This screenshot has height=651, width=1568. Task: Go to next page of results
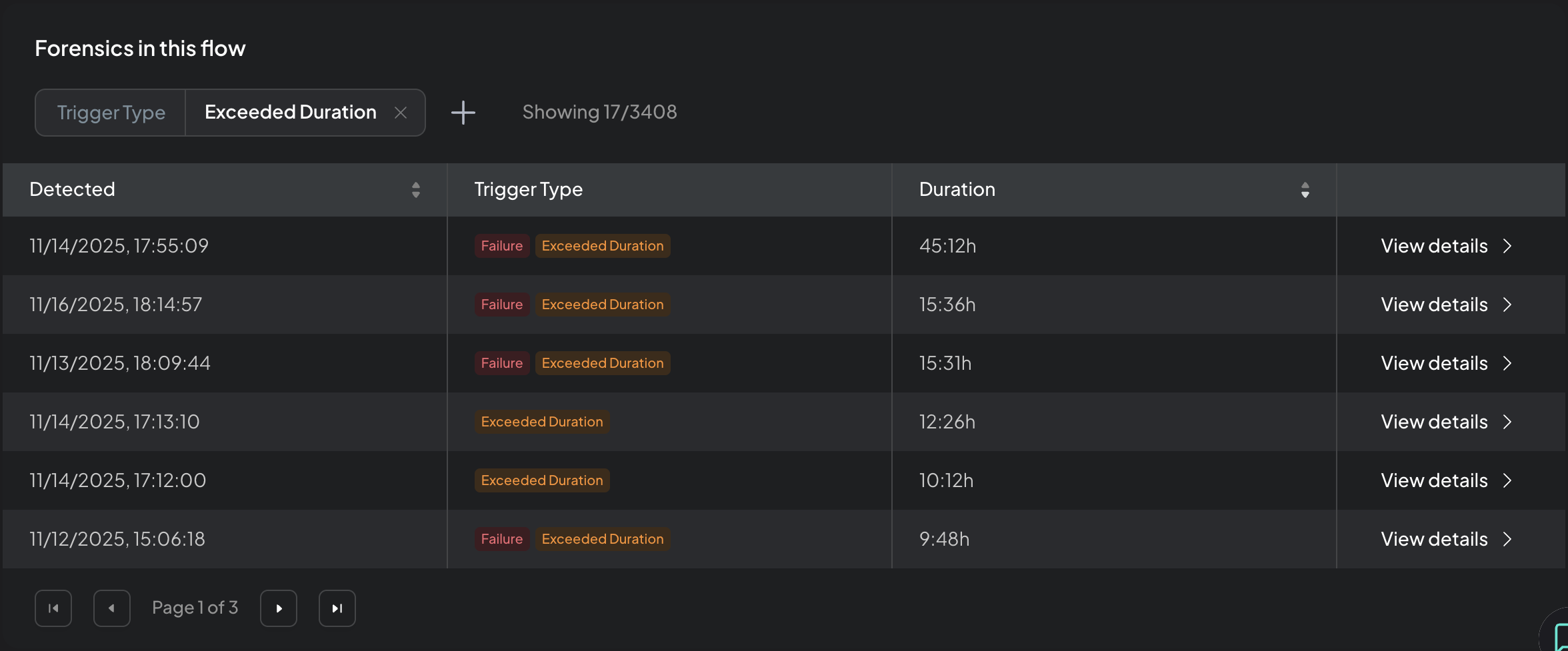[279, 608]
